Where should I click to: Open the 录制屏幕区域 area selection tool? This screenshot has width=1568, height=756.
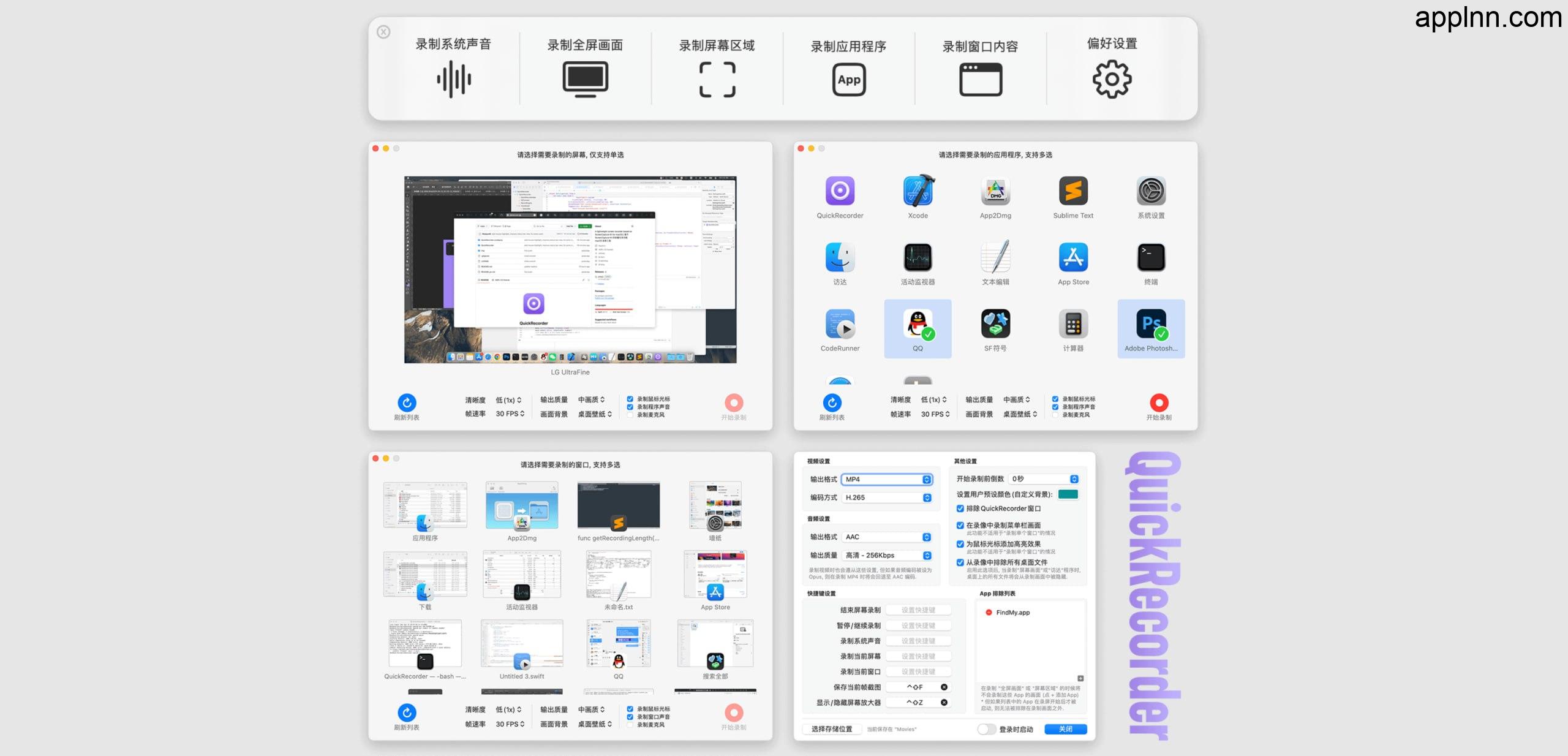(x=717, y=79)
